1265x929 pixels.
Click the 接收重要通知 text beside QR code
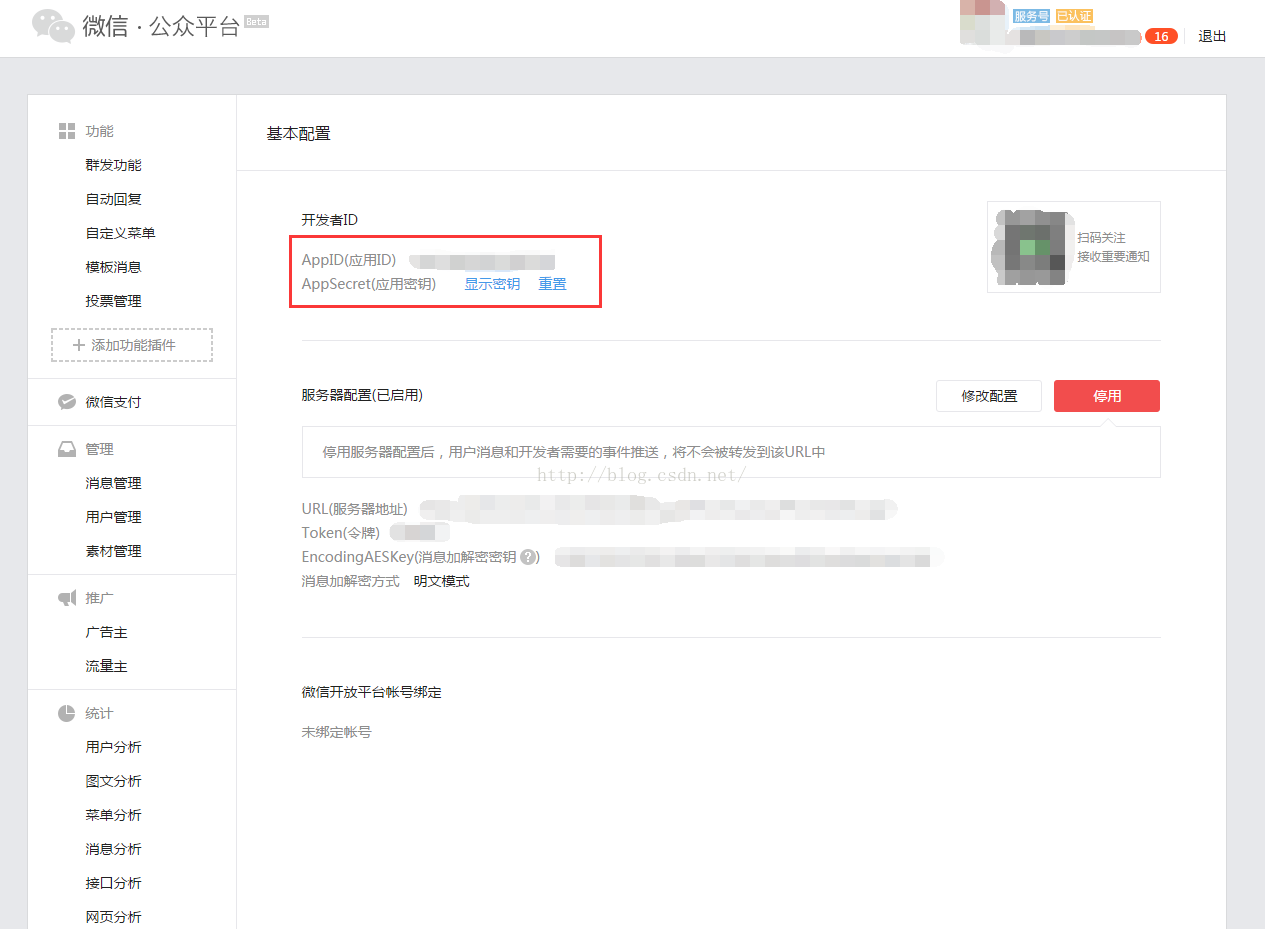pos(1114,257)
